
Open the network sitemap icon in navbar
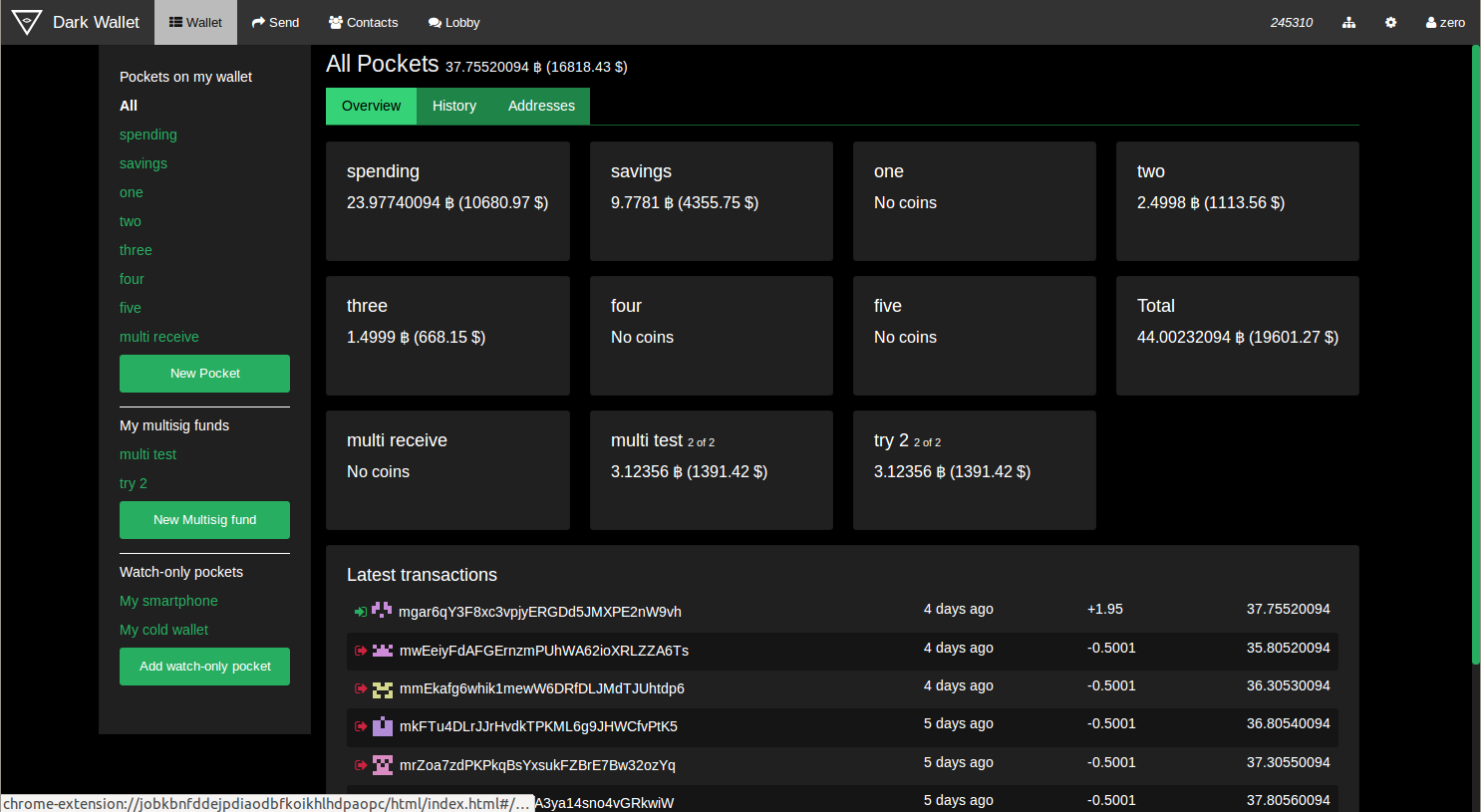click(1348, 23)
